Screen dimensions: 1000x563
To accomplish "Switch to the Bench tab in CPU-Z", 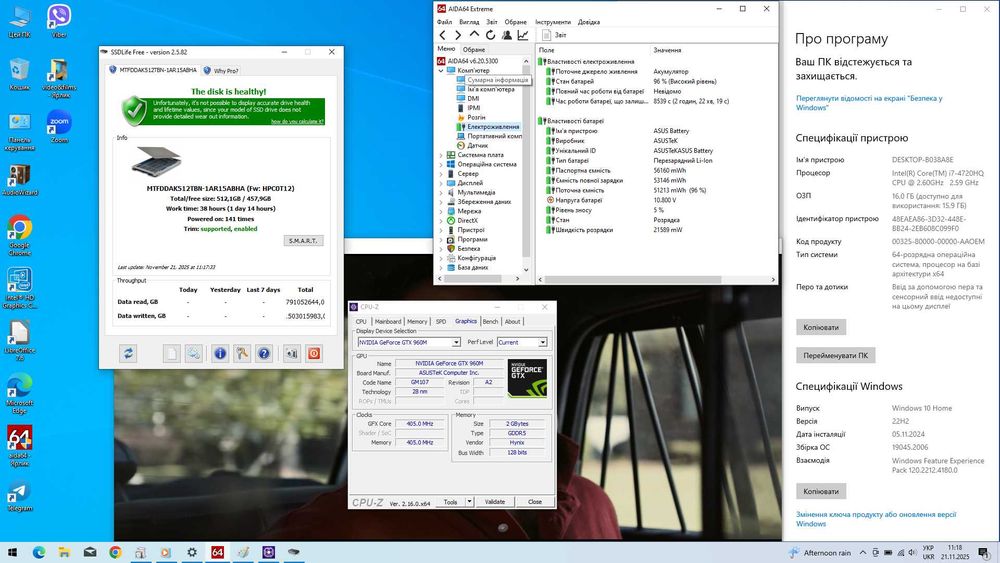I will [x=490, y=321].
